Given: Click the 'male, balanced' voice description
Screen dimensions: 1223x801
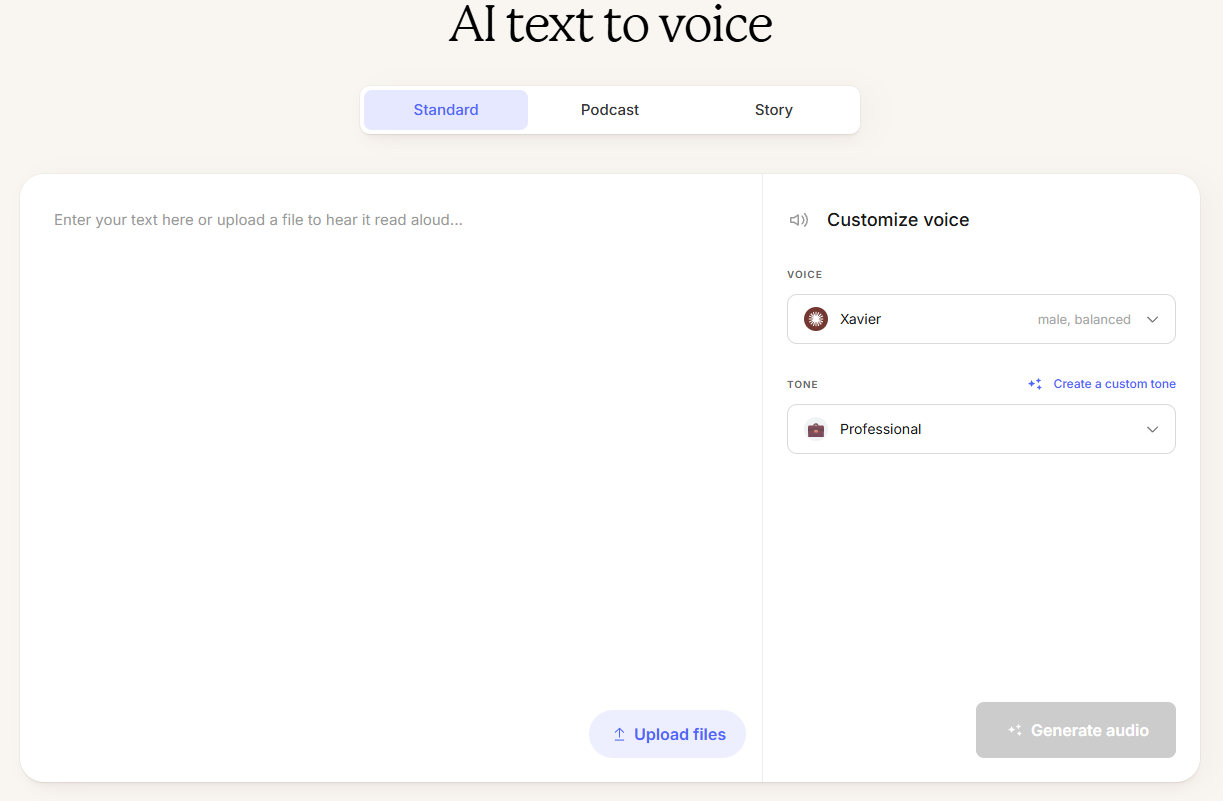Looking at the screenshot, I should pyautogui.click(x=1084, y=320).
